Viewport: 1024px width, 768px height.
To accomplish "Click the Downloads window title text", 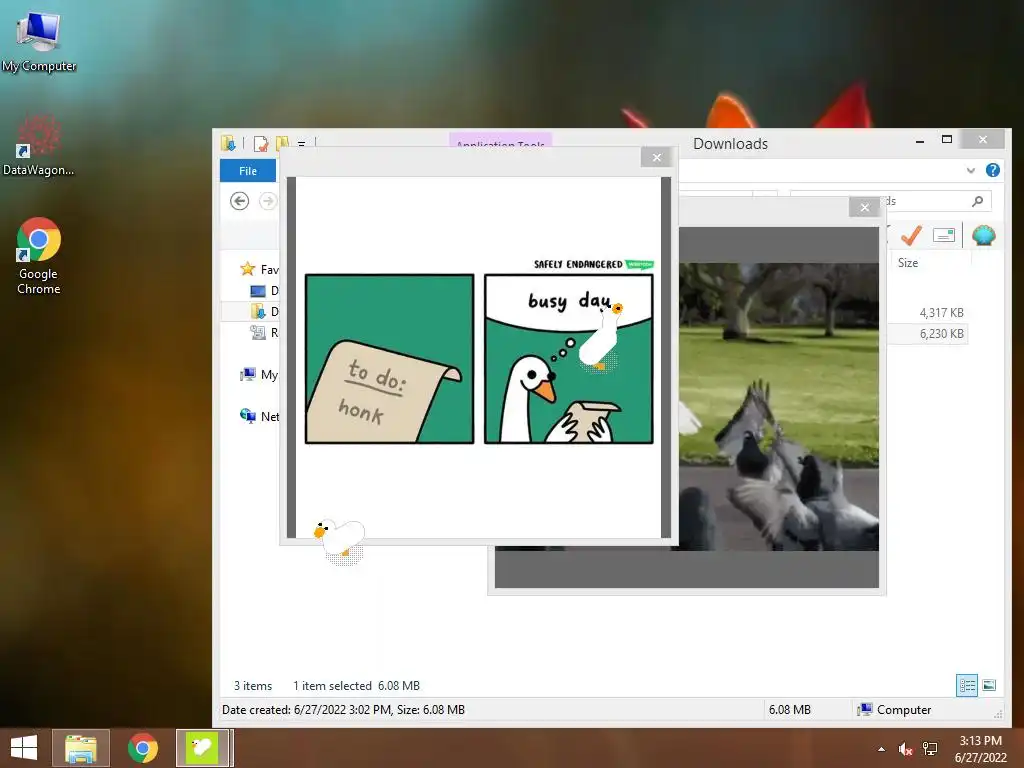I will click(730, 144).
